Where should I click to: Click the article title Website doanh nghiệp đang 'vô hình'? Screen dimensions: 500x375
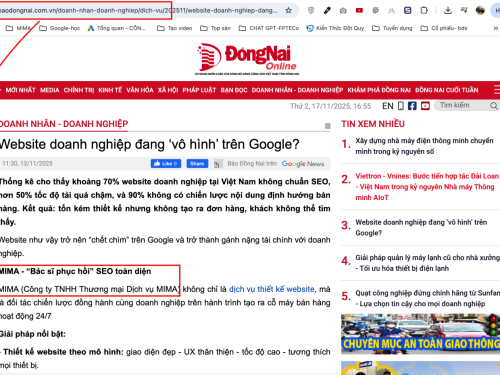(150, 144)
